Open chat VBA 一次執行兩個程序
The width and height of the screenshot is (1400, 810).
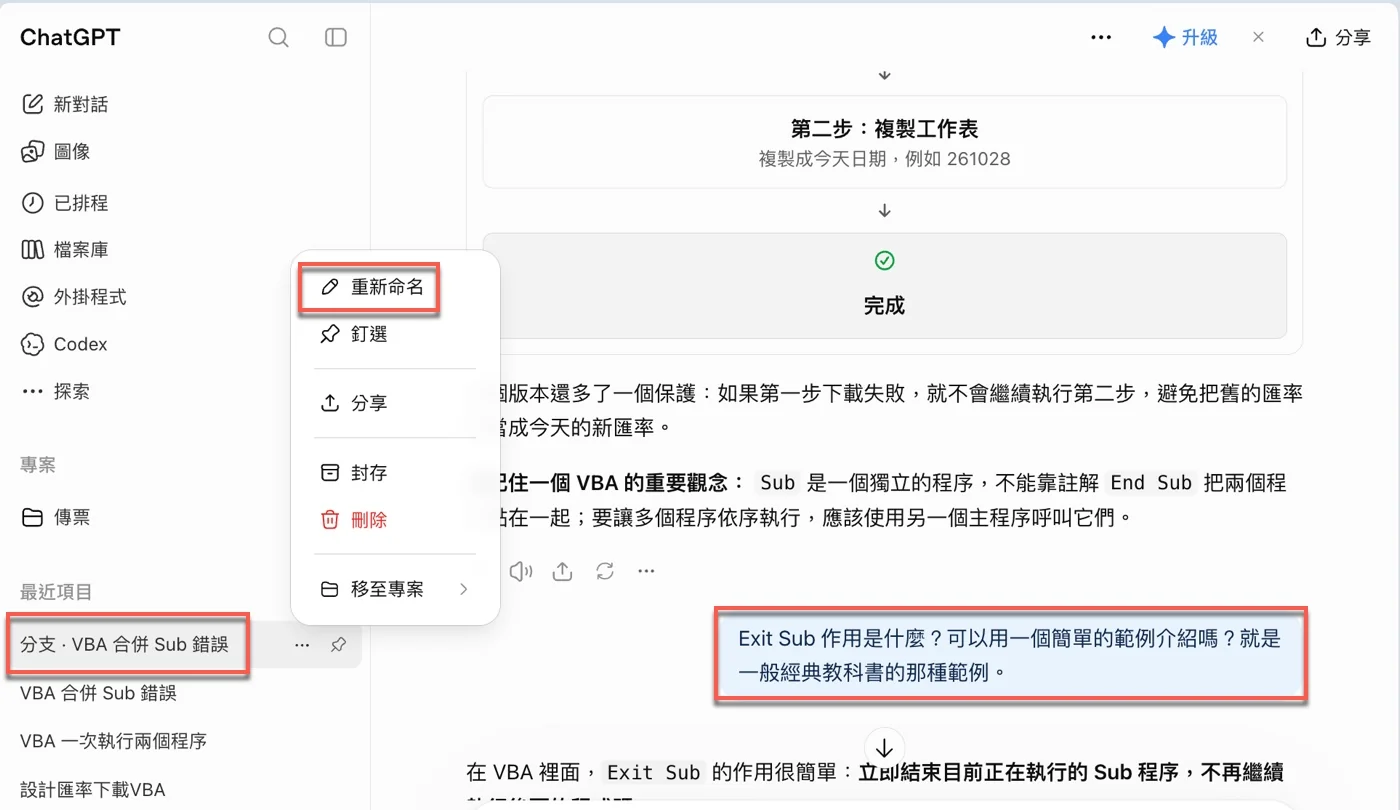113,741
